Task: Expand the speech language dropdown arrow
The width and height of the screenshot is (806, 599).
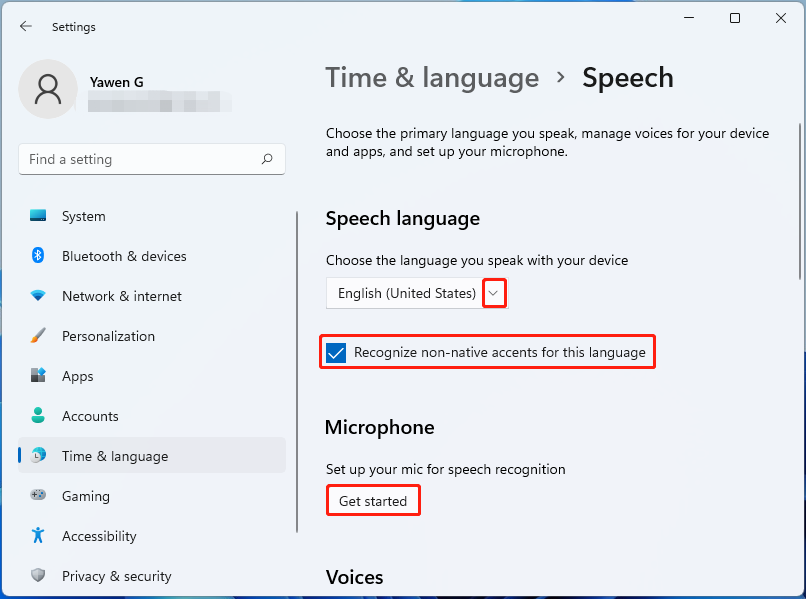Action: [493, 293]
